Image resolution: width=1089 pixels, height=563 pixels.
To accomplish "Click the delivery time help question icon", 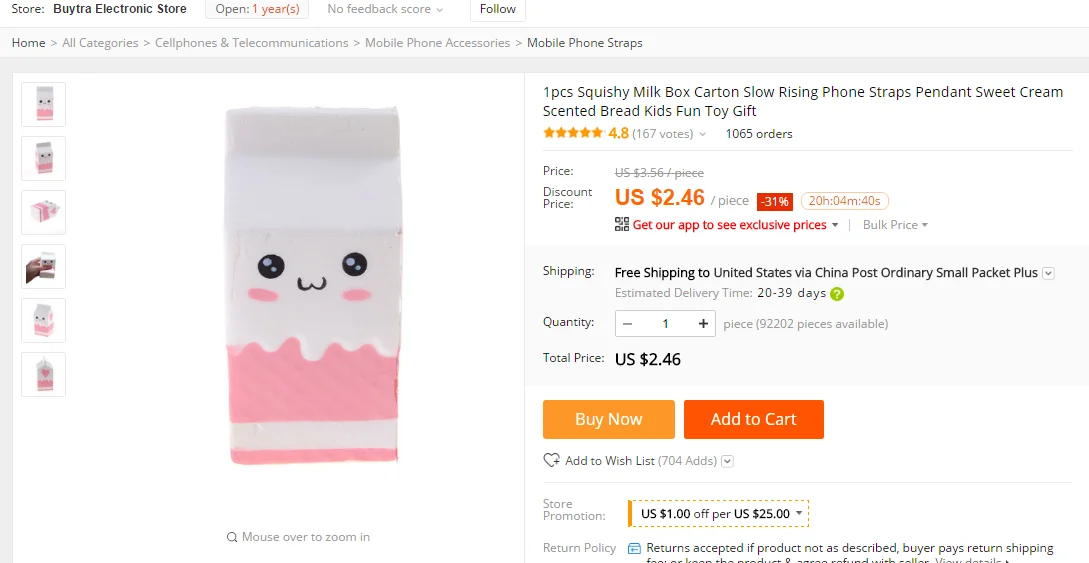I will pos(837,294).
